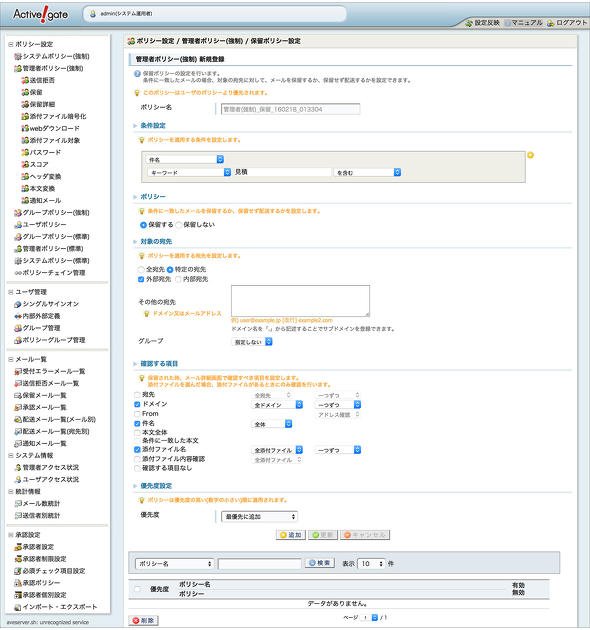Open the グループ 指定しない dropdown
Viewport: 590px width, 630px height.
point(252,342)
